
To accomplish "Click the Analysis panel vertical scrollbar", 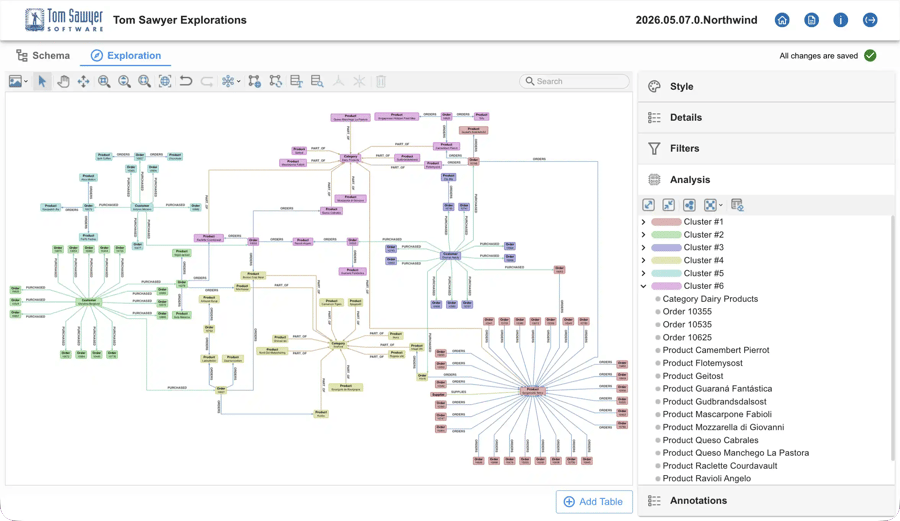I will tap(893, 339).
